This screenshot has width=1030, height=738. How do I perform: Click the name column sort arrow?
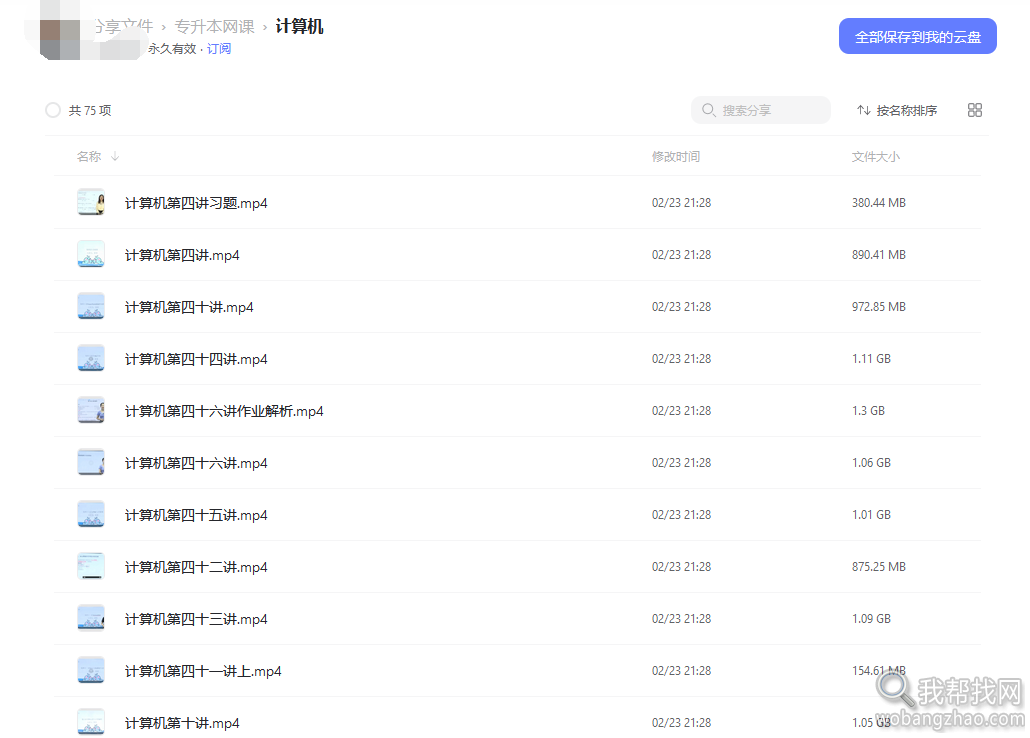click(x=115, y=156)
